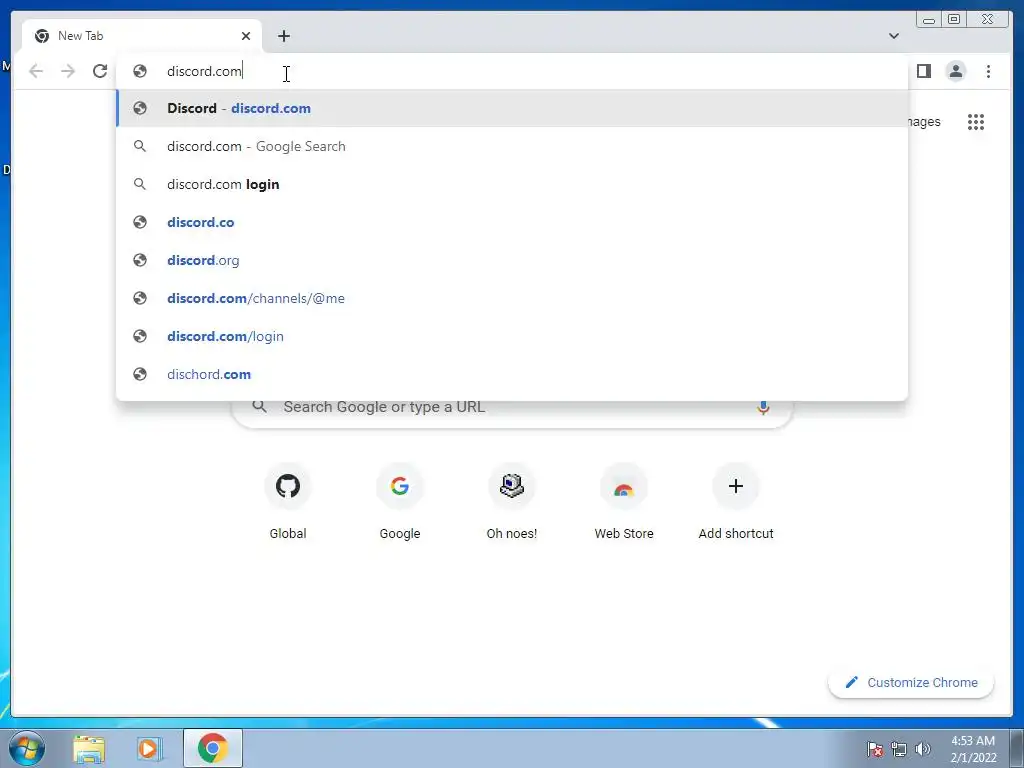
Task: Click the Show desktop strip on taskbar
Action: 1017,748
